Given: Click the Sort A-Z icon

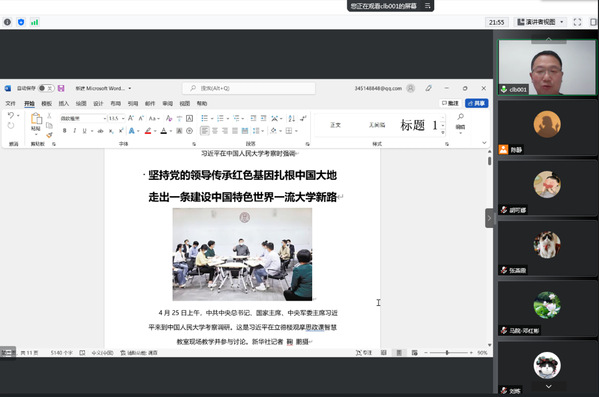Looking at the screenshot, I should (x=291, y=118).
